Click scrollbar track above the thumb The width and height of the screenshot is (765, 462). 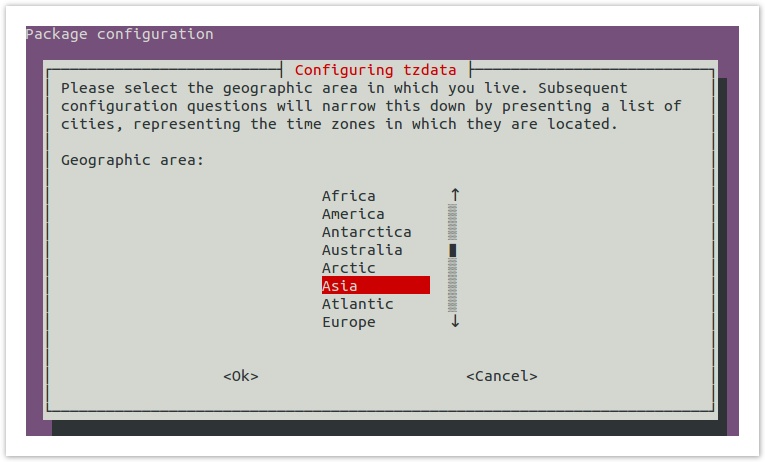tap(453, 222)
